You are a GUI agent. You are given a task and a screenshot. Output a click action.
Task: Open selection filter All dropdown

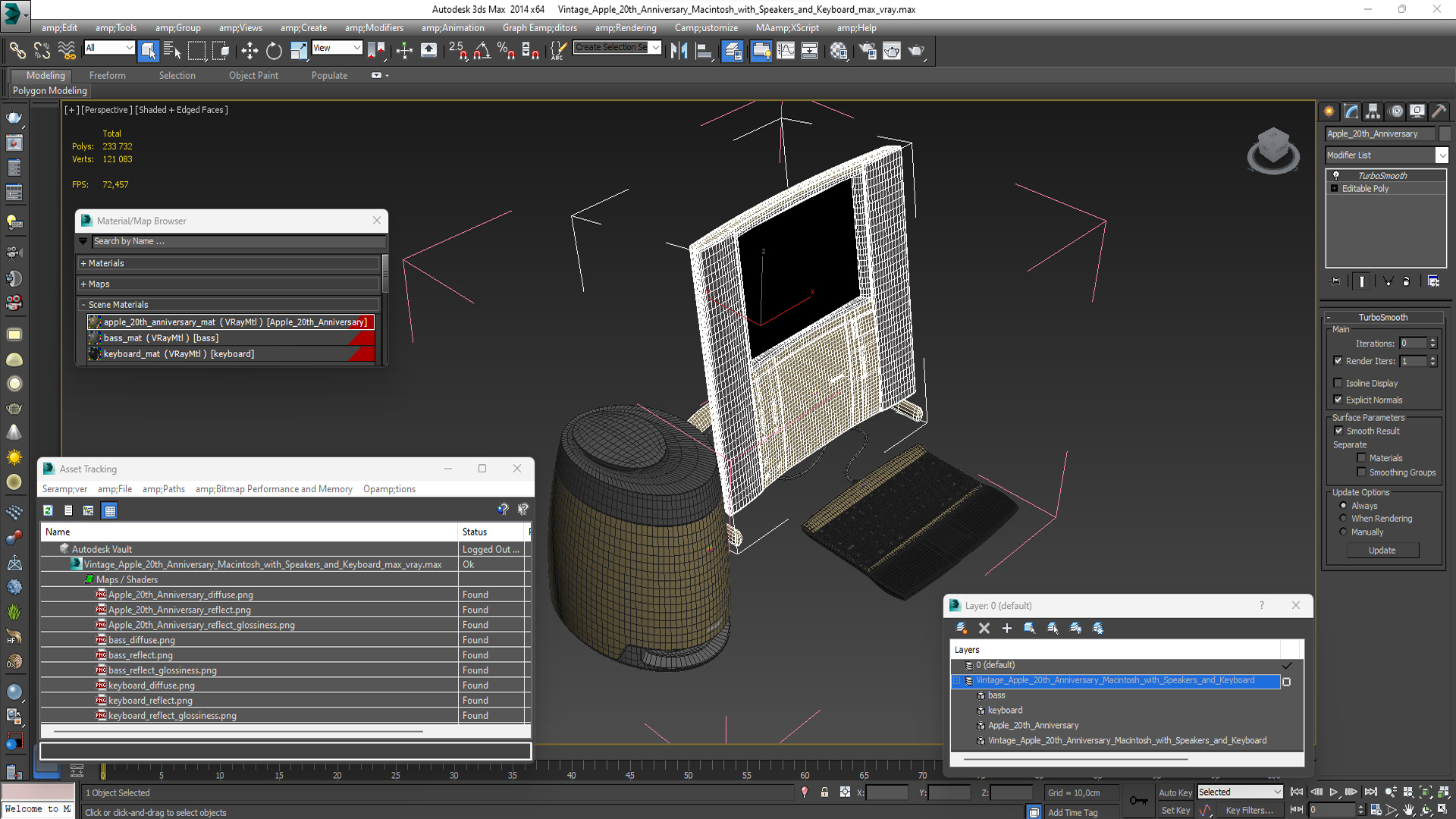pyautogui.click(x=129, y=48)
